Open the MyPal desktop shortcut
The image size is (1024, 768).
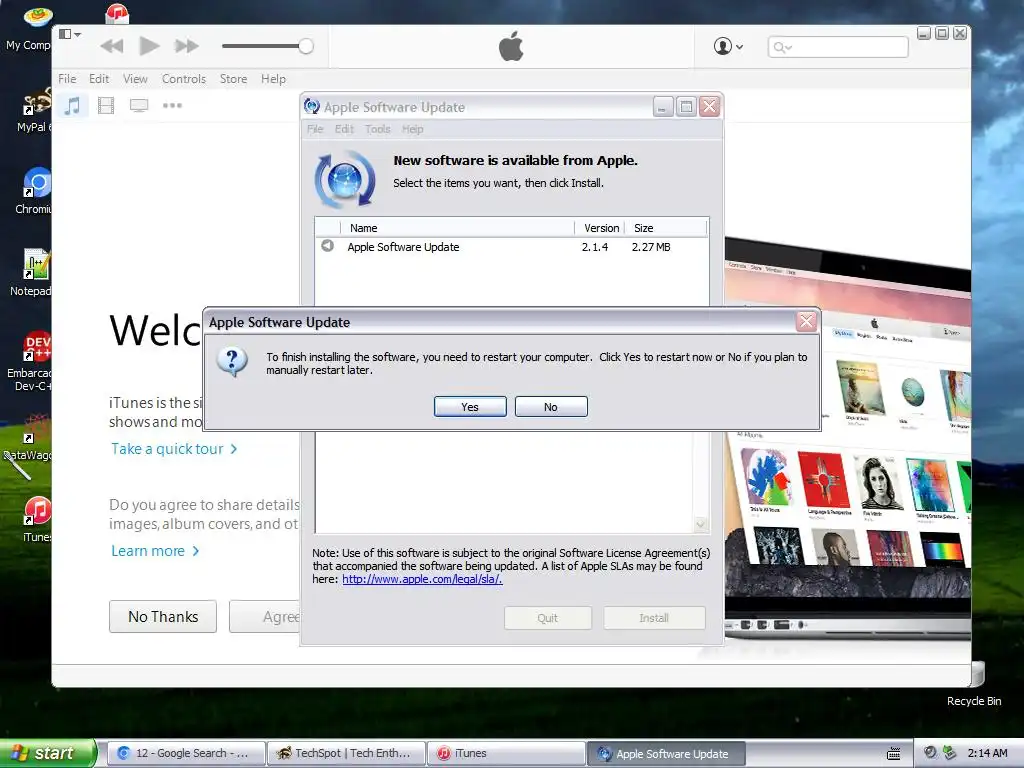(x=33, y=110)
